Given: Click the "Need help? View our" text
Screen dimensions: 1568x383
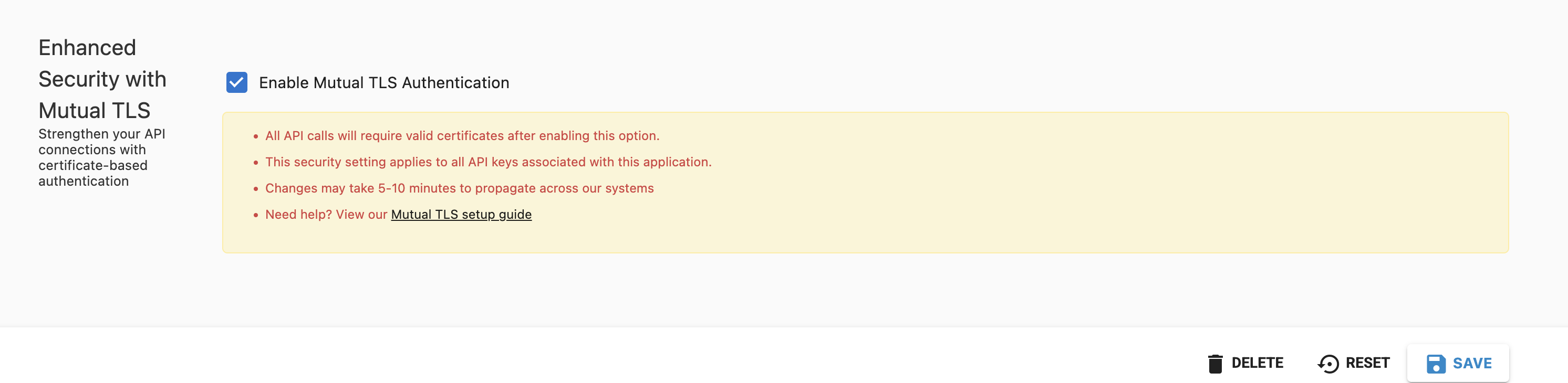Looking at the screenshot, I should pyautogui.click(x=326, y=215).
